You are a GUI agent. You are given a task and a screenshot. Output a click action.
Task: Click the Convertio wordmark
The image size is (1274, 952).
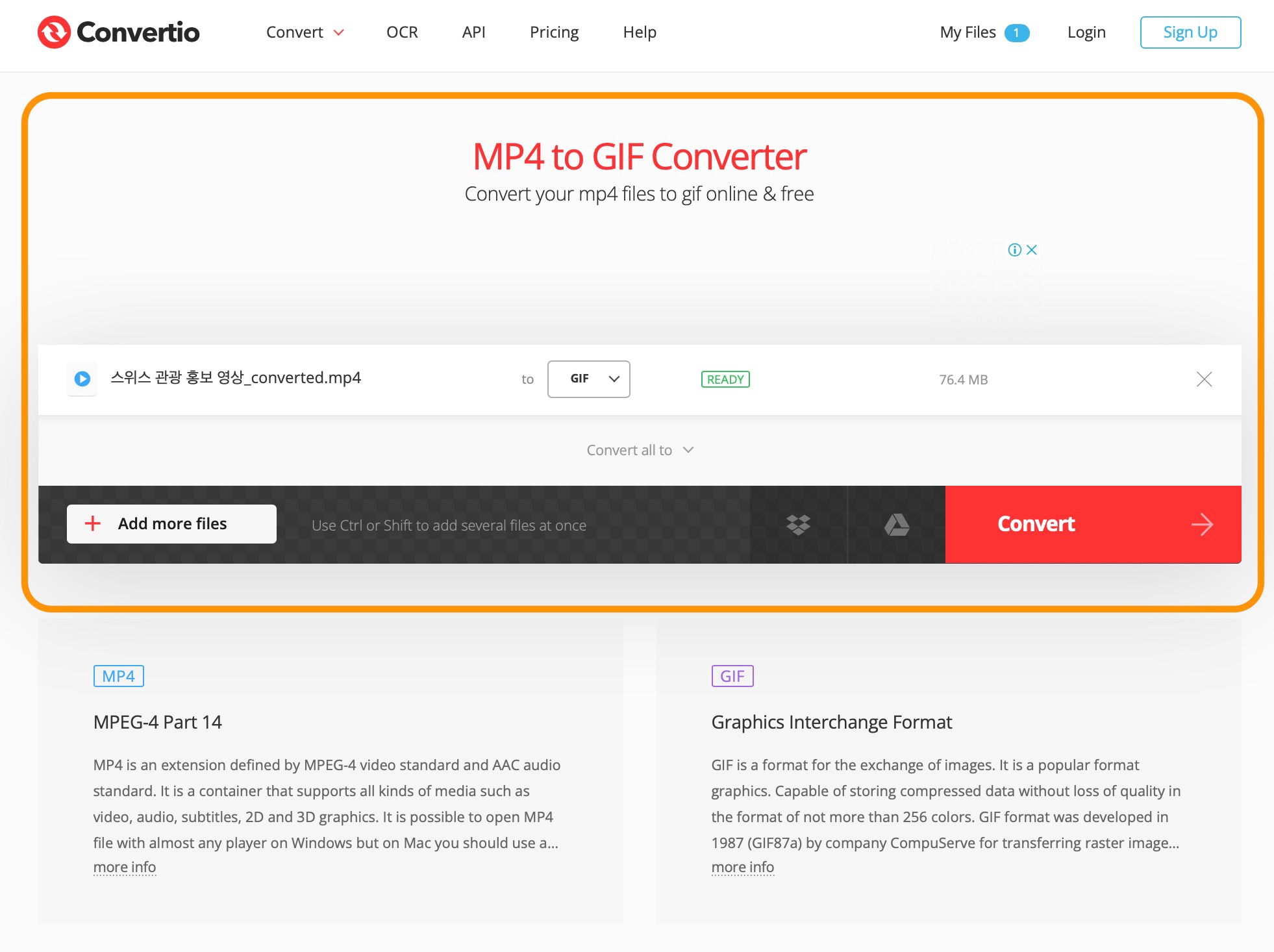coord(138,32)
